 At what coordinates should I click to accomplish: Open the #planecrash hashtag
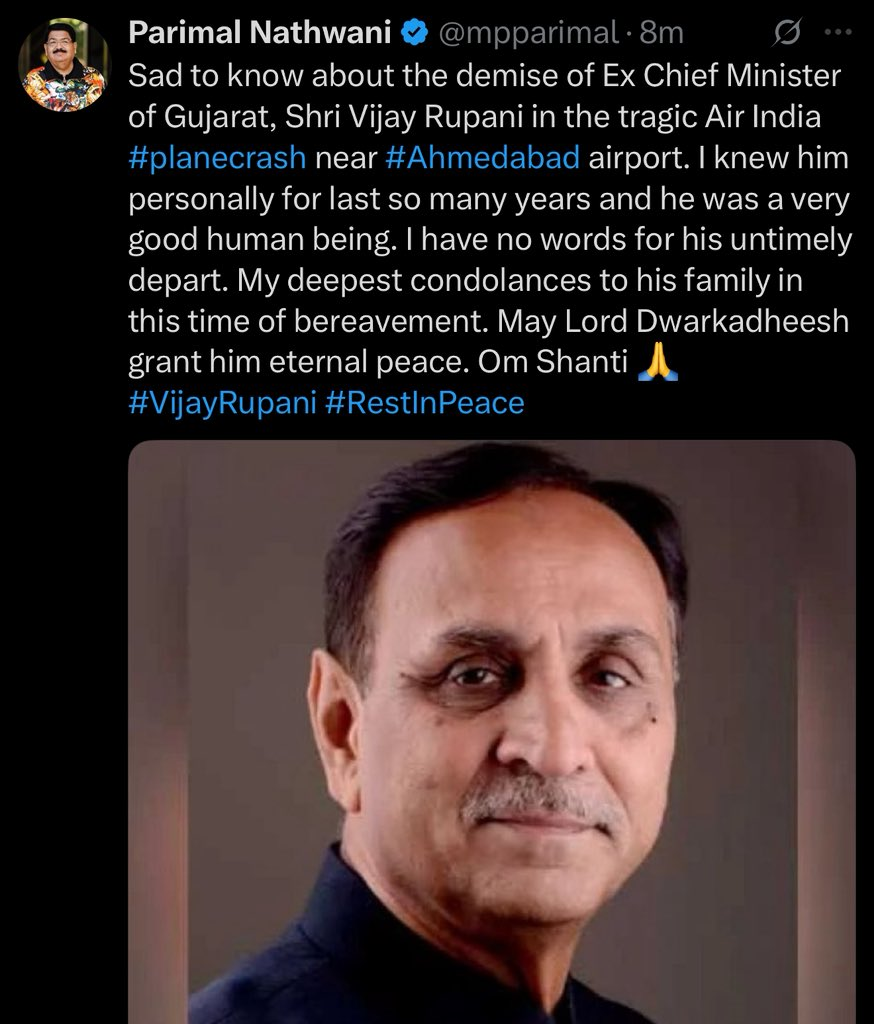tap(217, 160)
